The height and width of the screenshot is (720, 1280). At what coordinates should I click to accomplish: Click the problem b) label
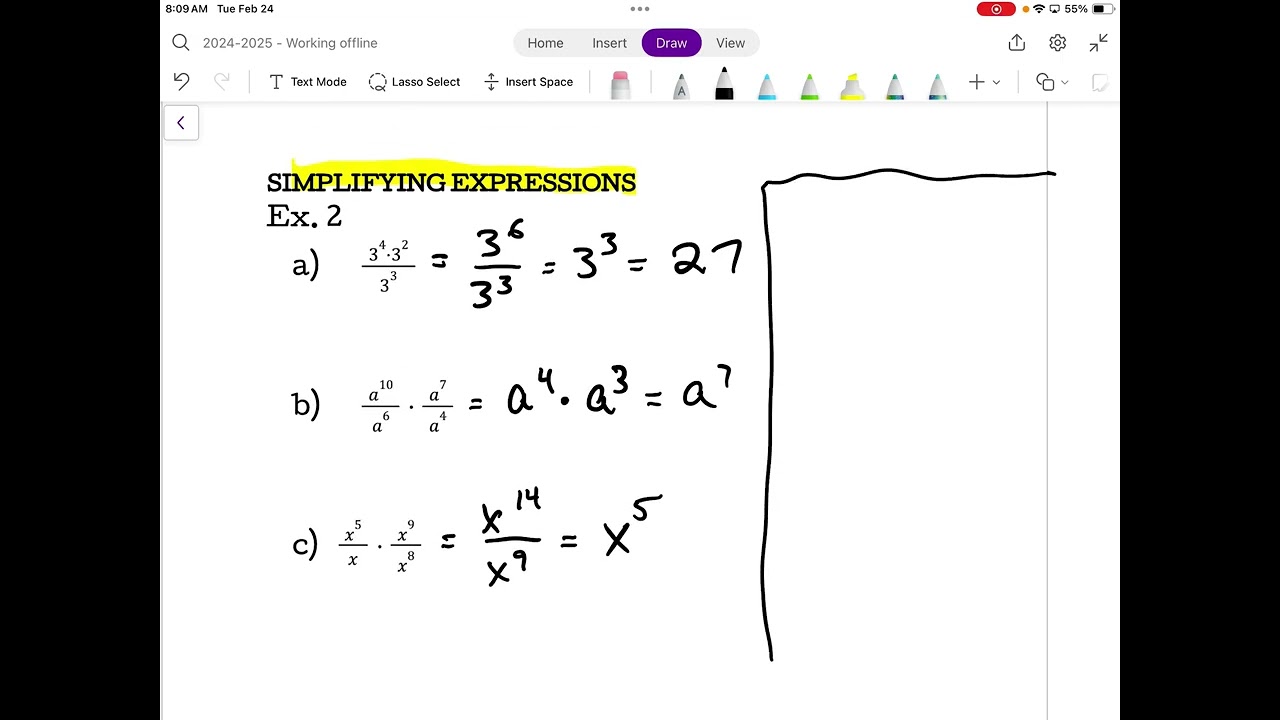306,404
